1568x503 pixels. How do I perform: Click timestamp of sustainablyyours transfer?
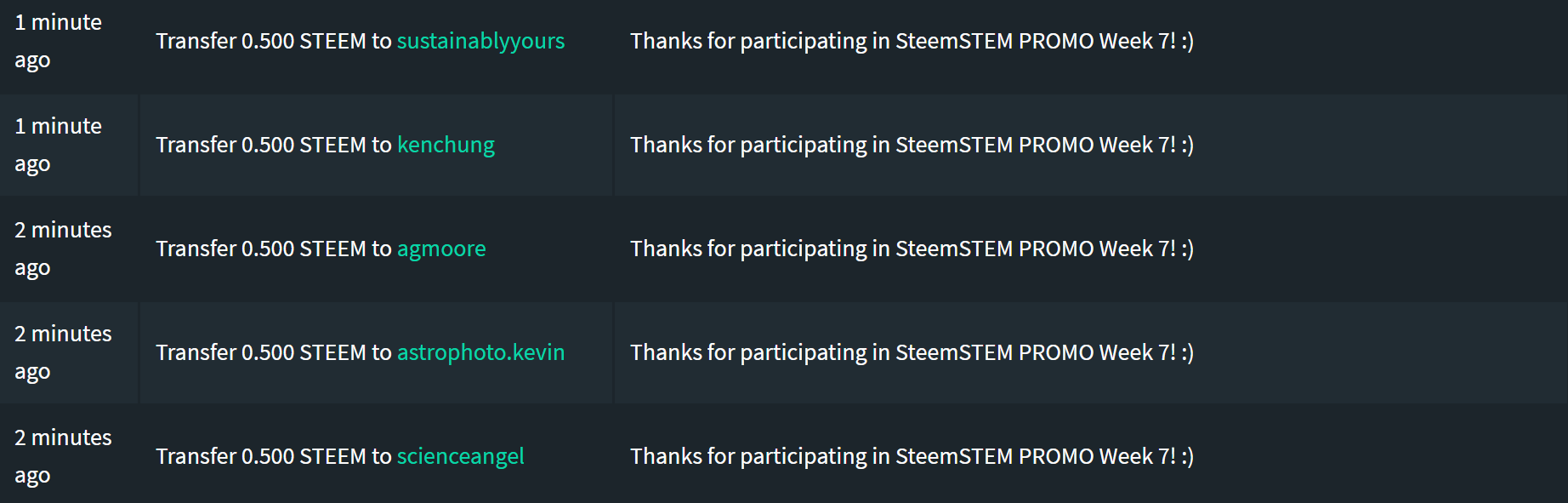point(58,42)
